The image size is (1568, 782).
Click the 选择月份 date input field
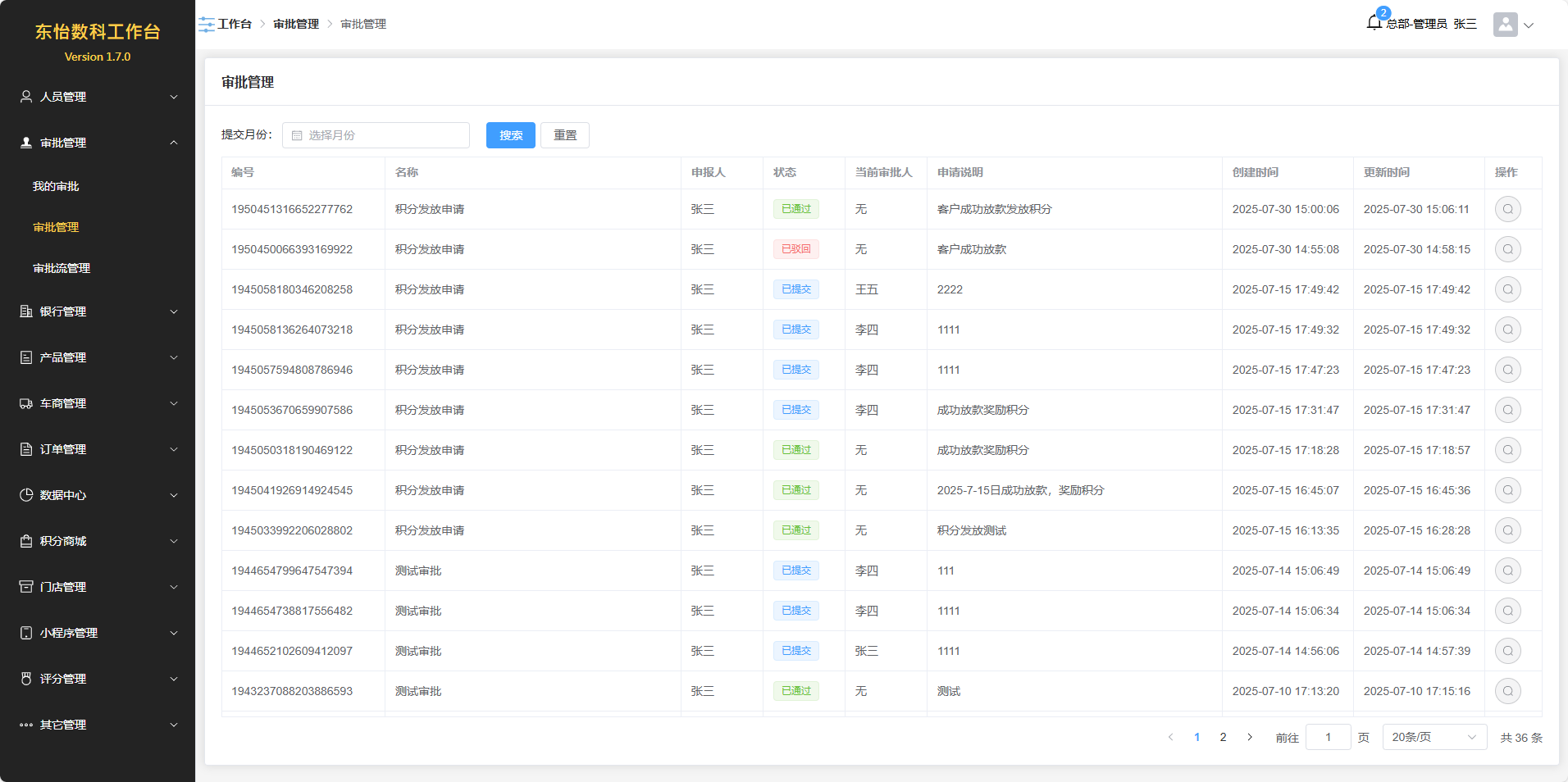point(376,135)
